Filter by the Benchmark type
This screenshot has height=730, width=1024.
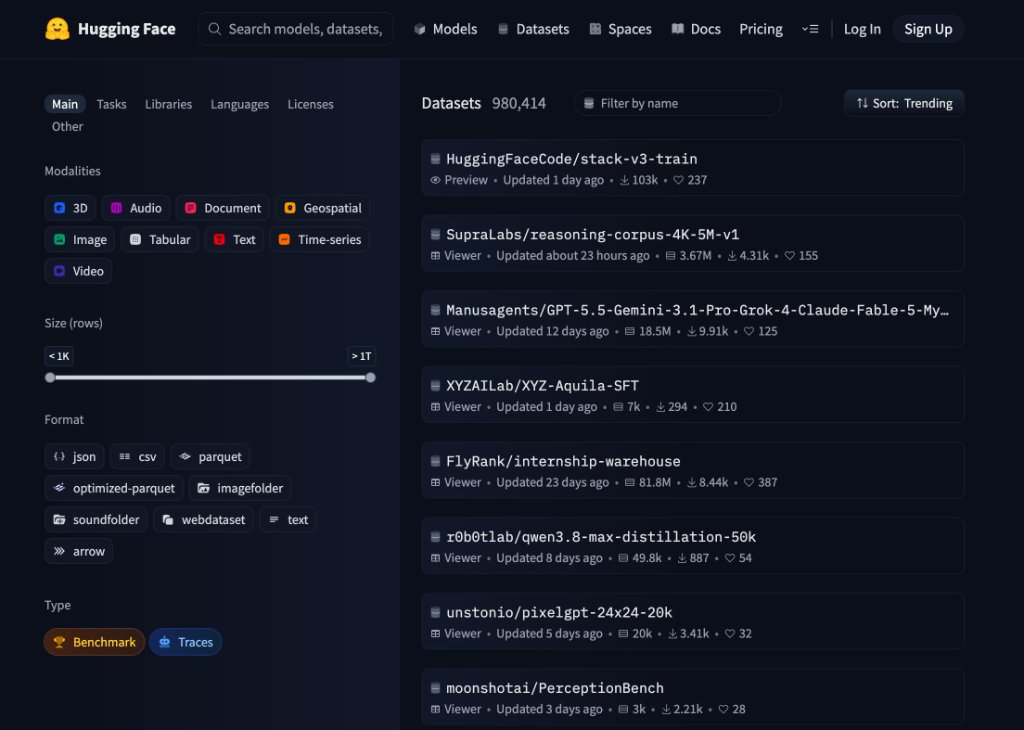(95, 642)
